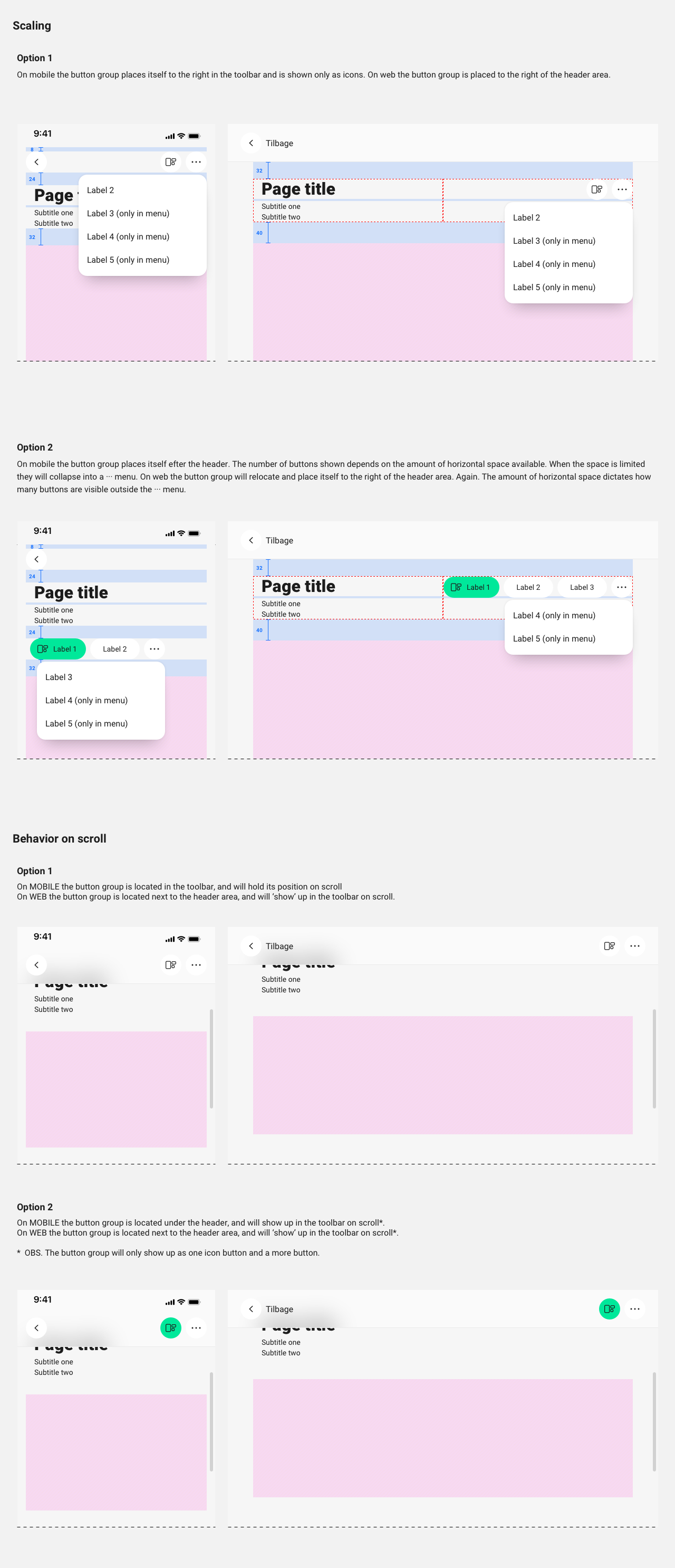Click Label 3 button in Scaling Option 2 web header

[x=582, y=587]
